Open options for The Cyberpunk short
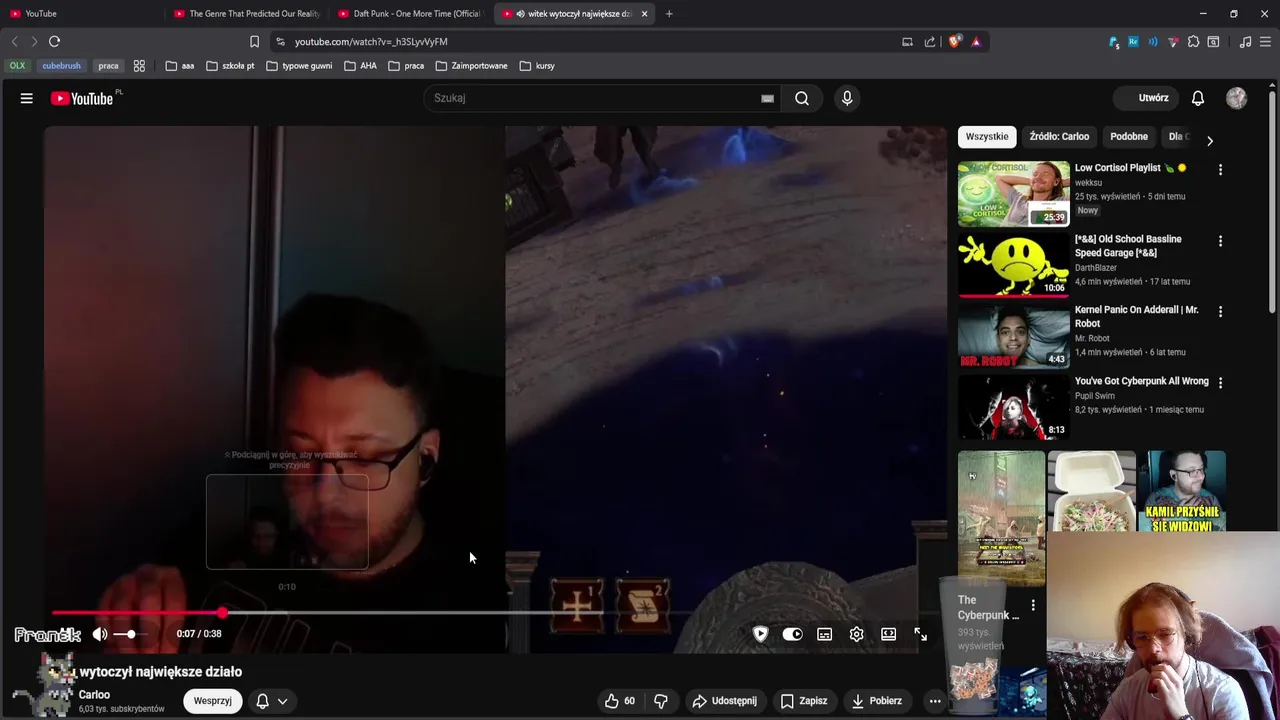1280x720 pixels. tap(1033, 605)
